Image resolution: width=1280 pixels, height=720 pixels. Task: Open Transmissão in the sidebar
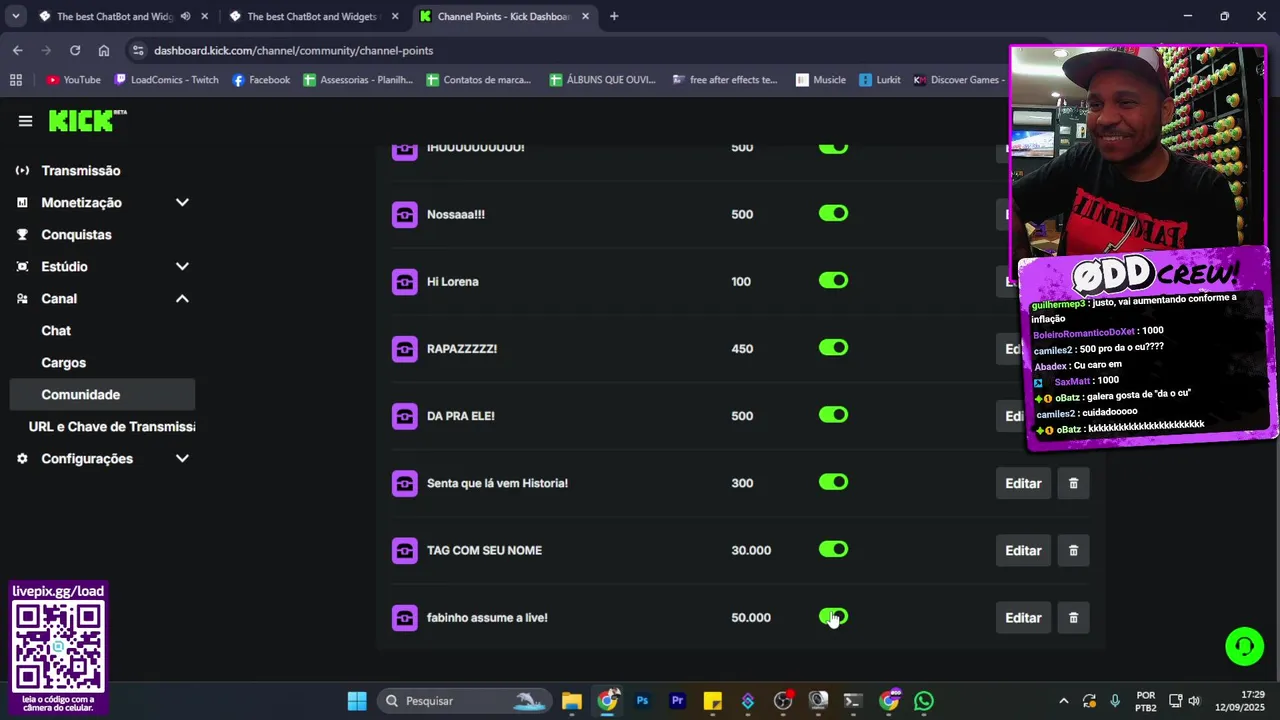[x=80, y=171]
